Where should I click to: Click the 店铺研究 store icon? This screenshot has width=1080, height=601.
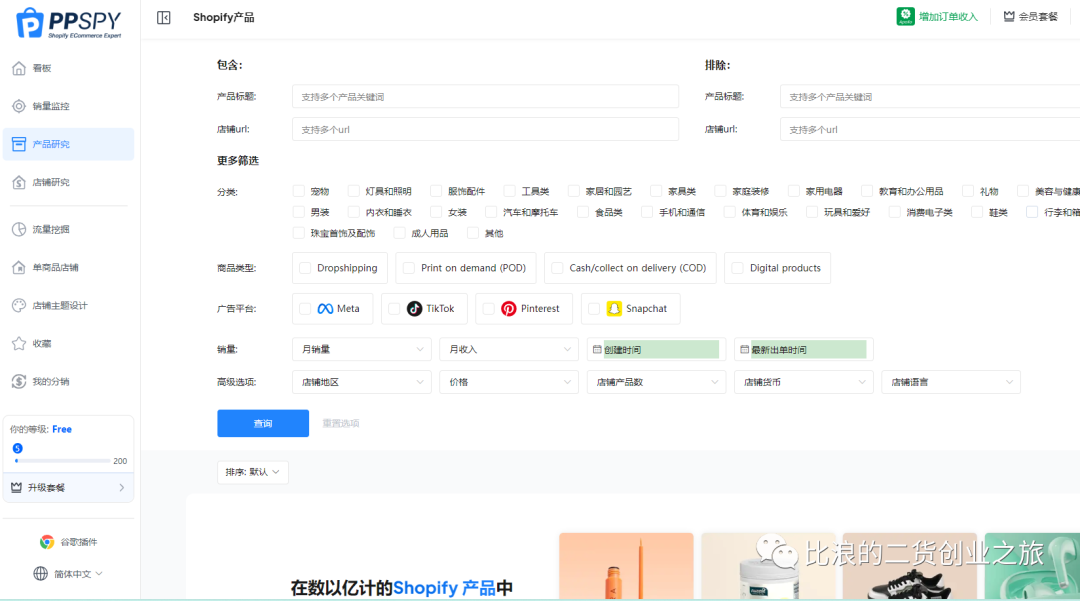click(19, 182)
